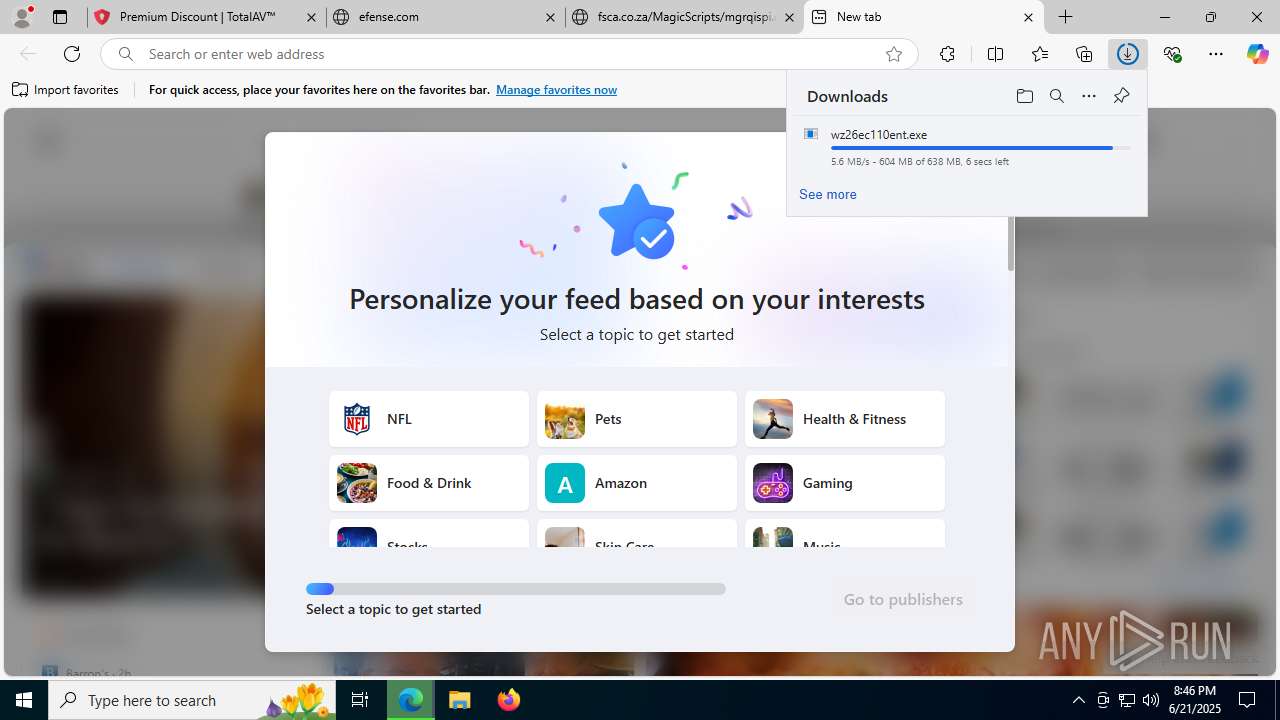Viewport: 1280px width, 720px height.
Task: Open the notification center icon
Action: (x=1247, y=700)
